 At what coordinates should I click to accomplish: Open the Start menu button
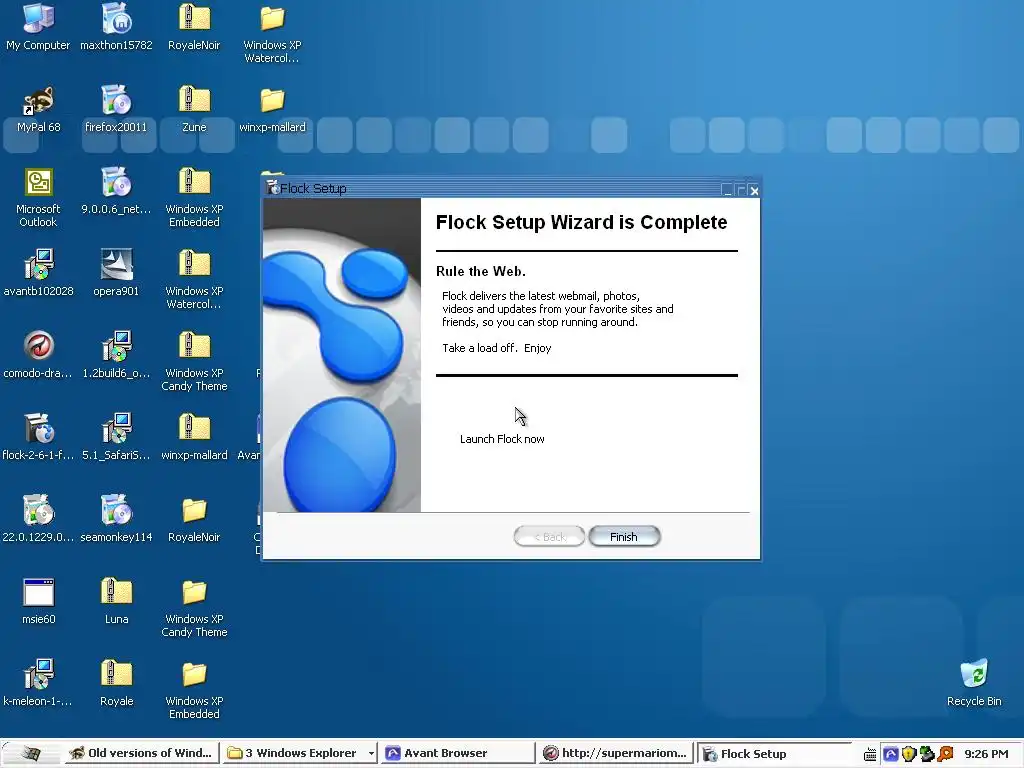(29, 754)
